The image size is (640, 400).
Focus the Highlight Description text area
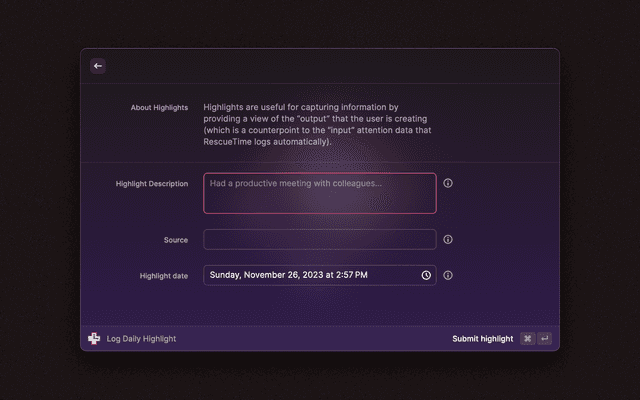click(x=320, y=200)
